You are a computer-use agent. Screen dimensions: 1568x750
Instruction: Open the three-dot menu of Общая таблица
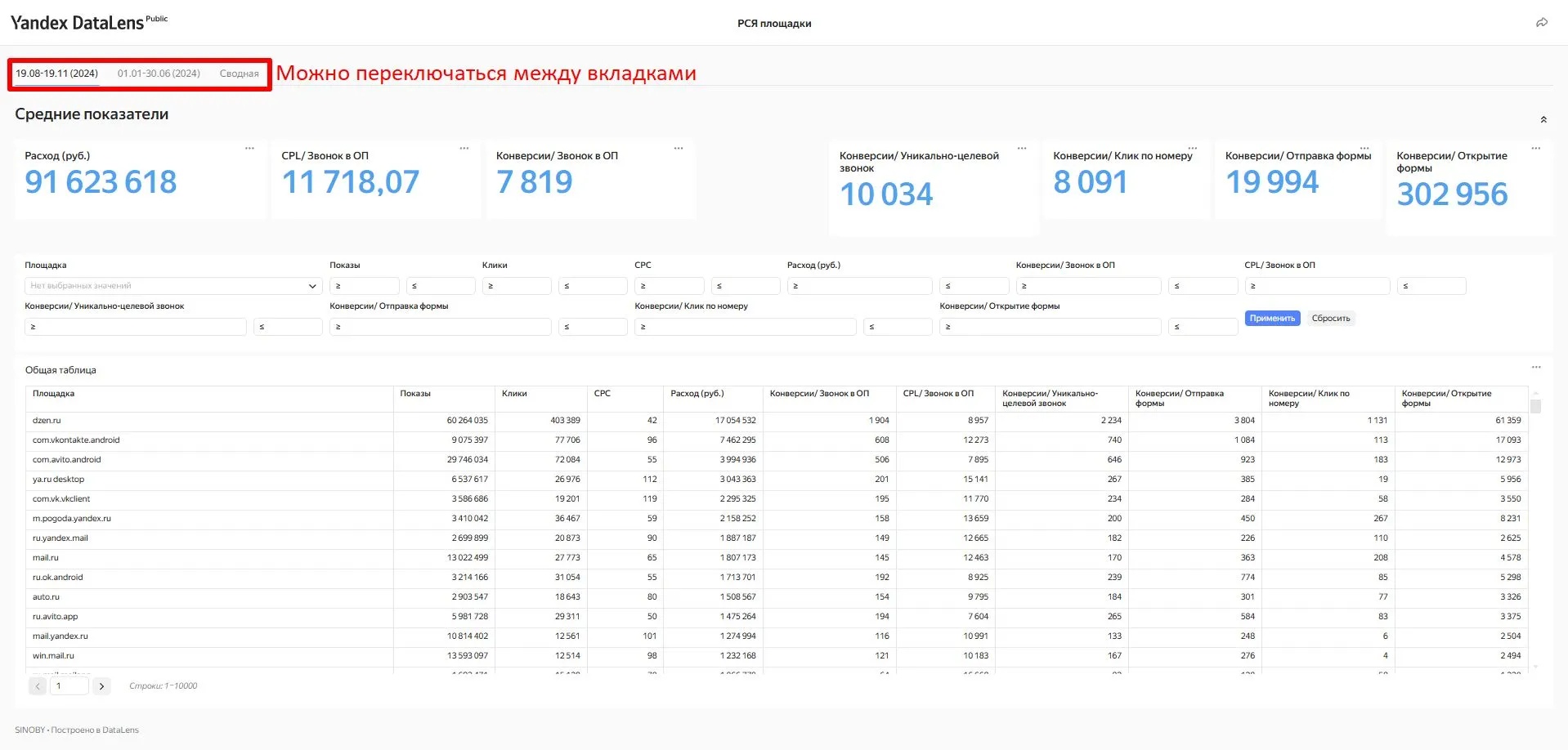[x=1535, y=368]
